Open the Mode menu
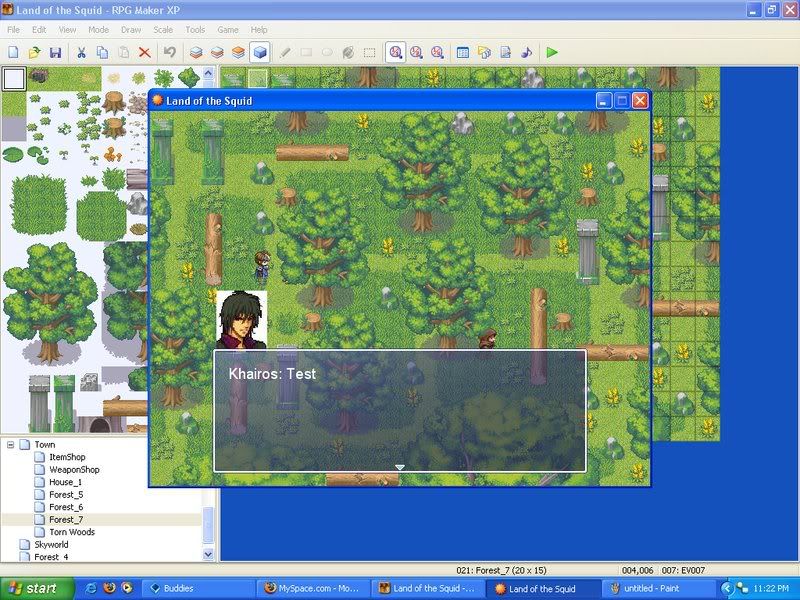Screen dimensions: 800x600 click(x=98, y=30)
